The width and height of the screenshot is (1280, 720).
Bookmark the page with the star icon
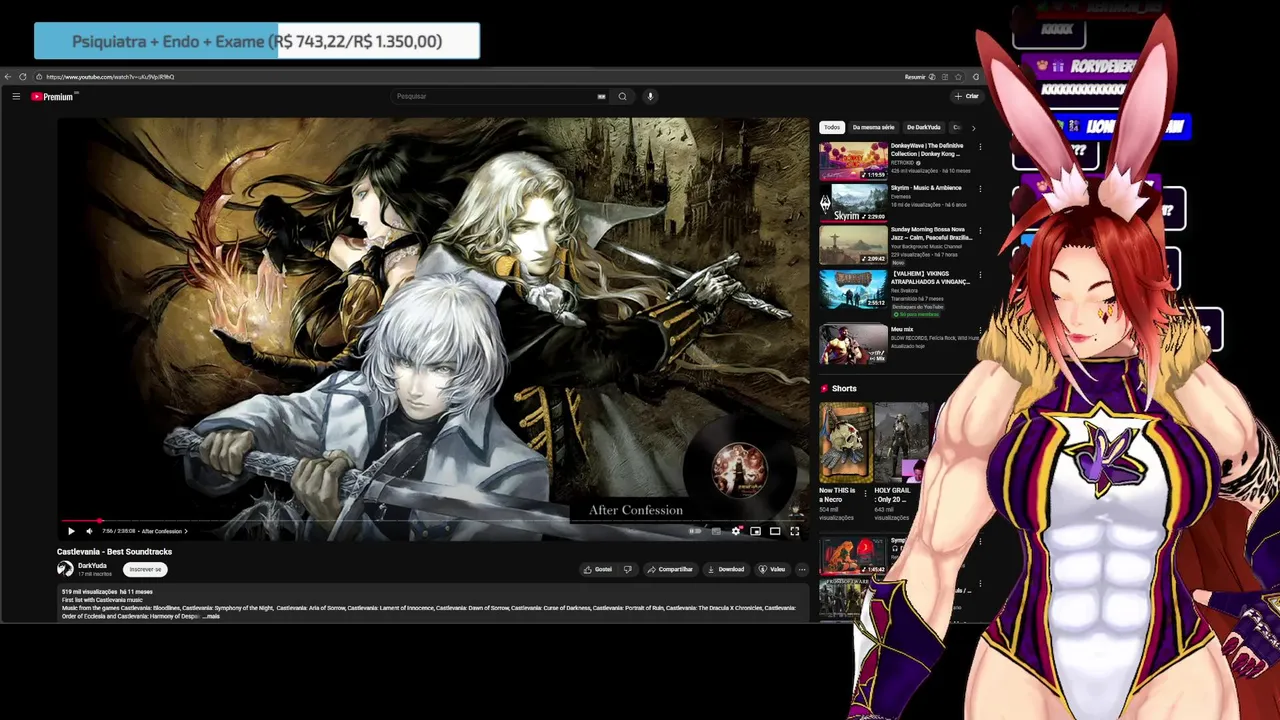tap(958, 77)
